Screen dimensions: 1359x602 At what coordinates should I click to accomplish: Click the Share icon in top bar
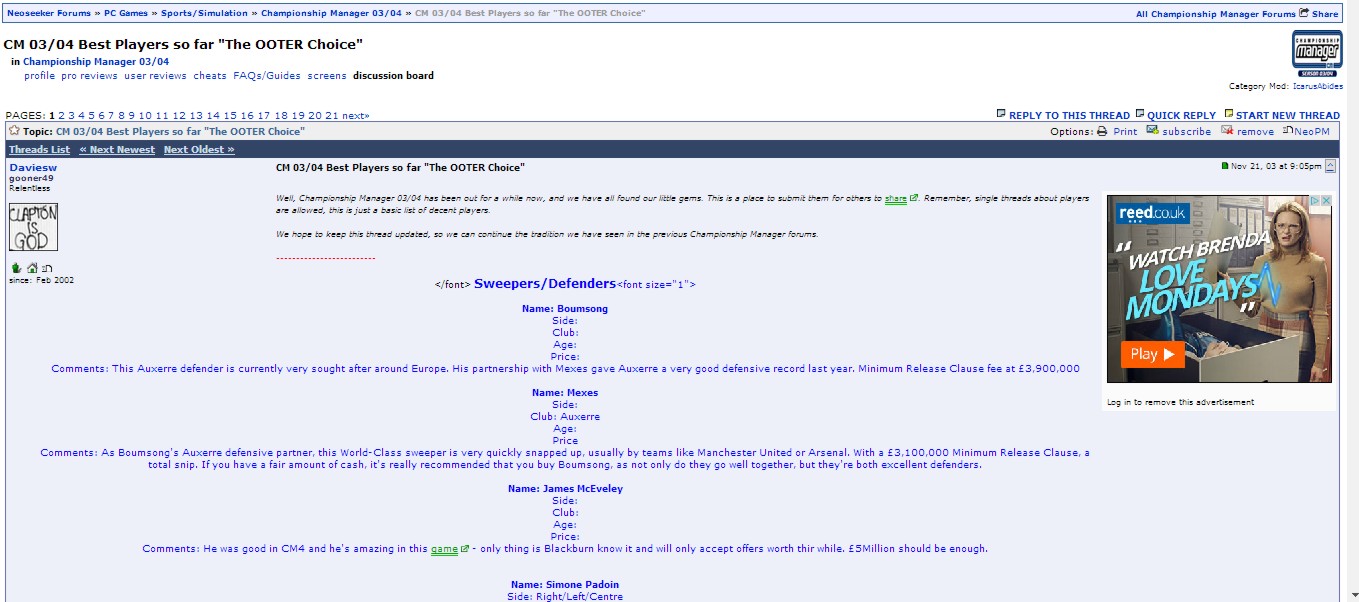pos(1303,13)
